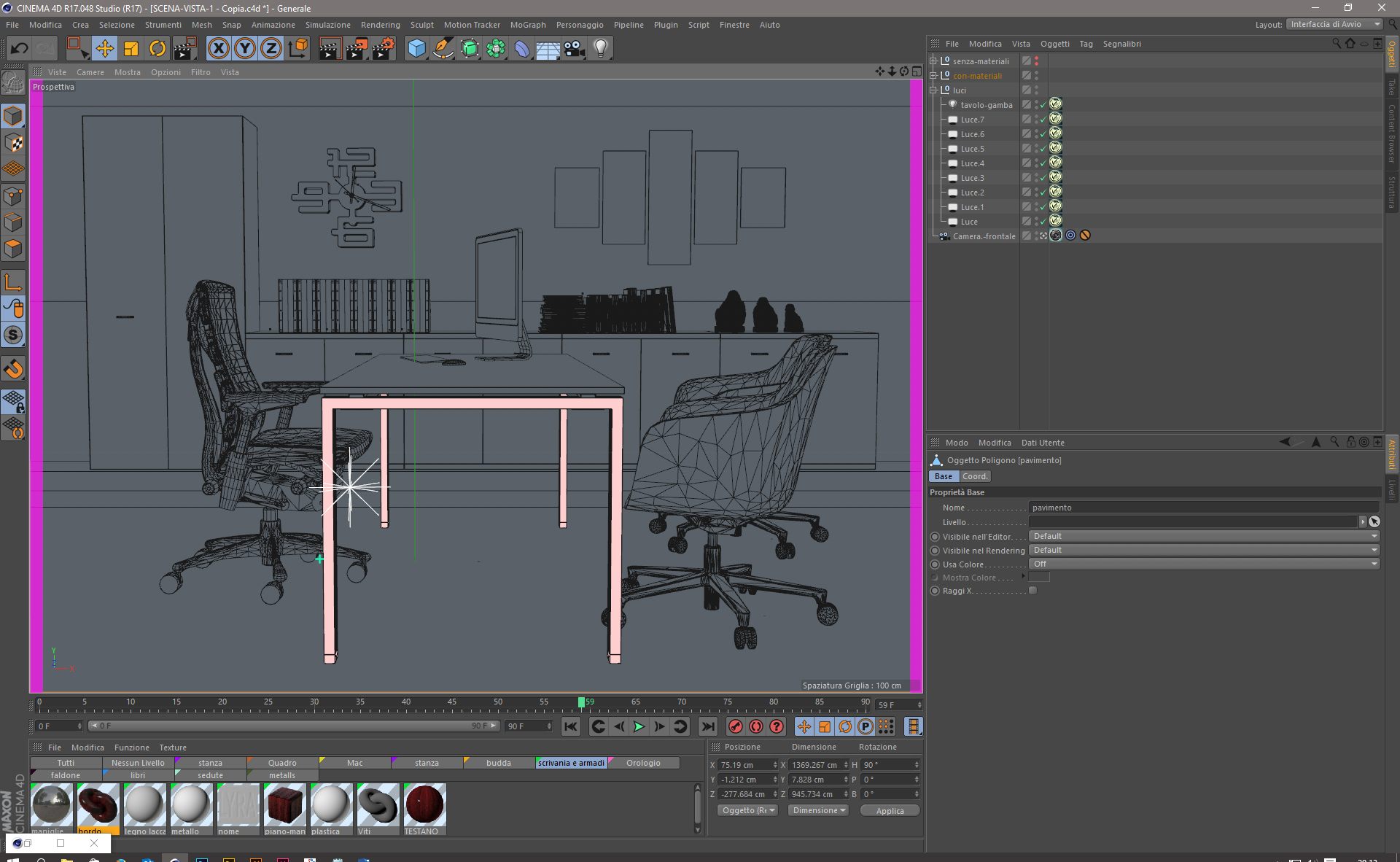Screen dimensions: 1400x862
Task: Open the MoGraph menu
Action: point(527,25)
